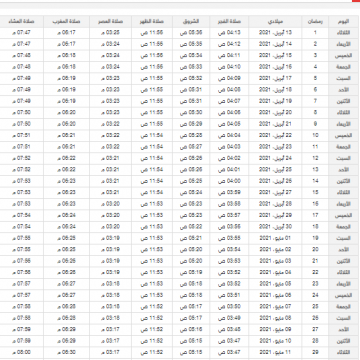Select the صلاة المغرب column header
Image resolution: width=360 pixels, height=360 pixels.
pos(67,22)
